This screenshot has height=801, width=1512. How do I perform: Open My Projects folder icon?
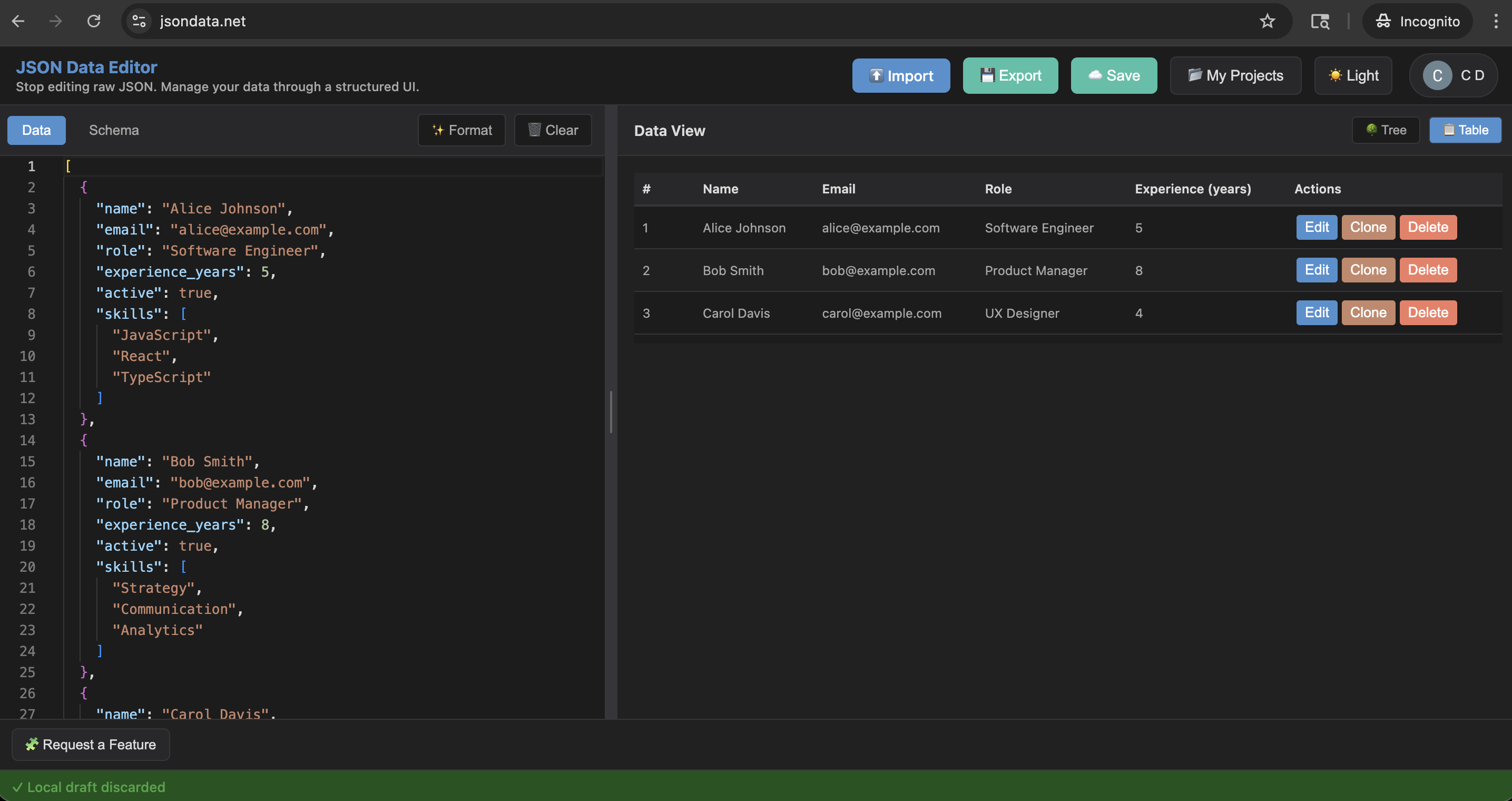1235,75
